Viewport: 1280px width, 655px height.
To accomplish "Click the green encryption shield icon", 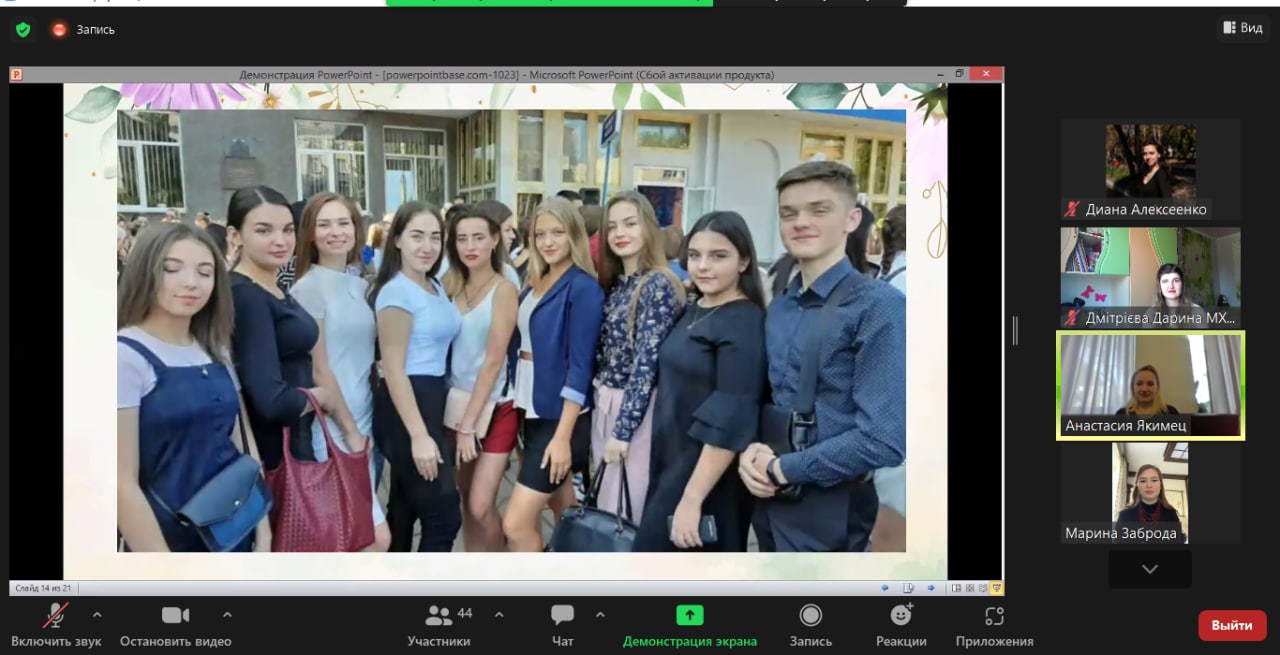I will tap(23, 29).
